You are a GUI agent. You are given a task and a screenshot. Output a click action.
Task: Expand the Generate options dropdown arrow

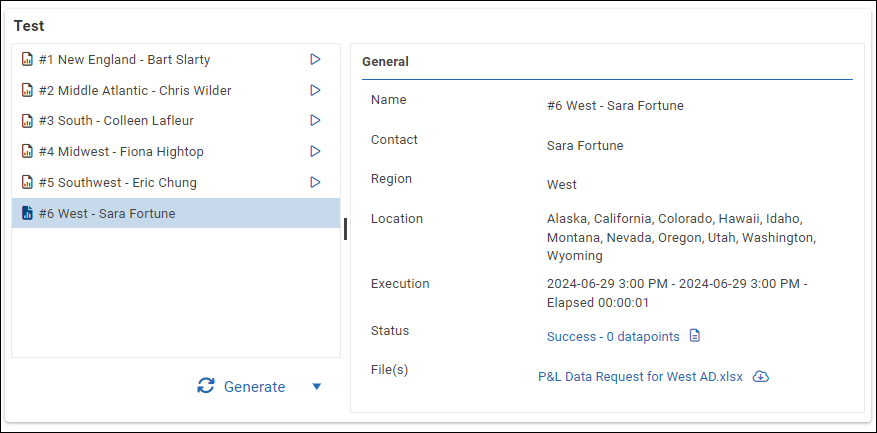[x=317, y=387]
